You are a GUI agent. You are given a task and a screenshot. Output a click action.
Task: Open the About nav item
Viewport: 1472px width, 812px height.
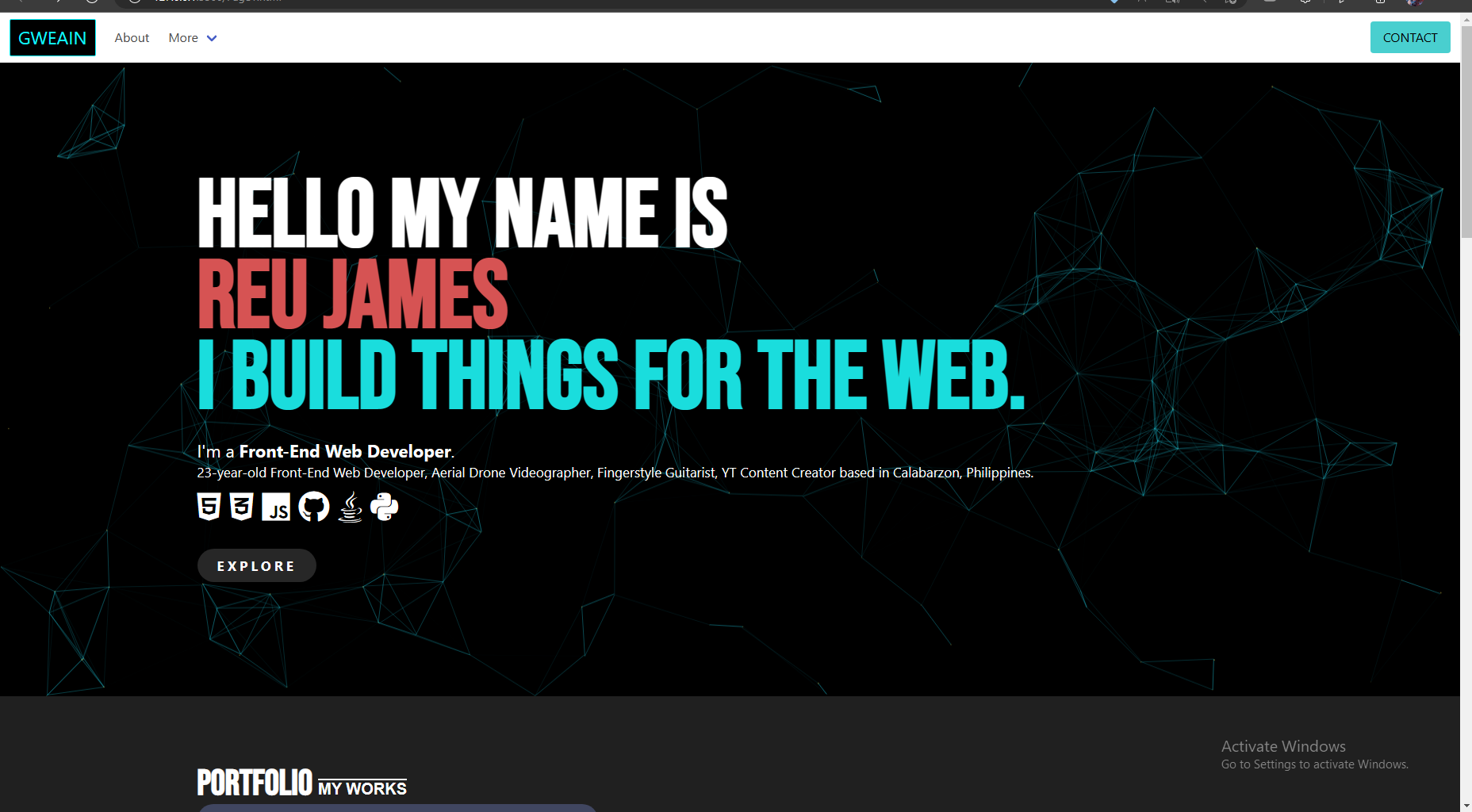(x=132, y=38)
